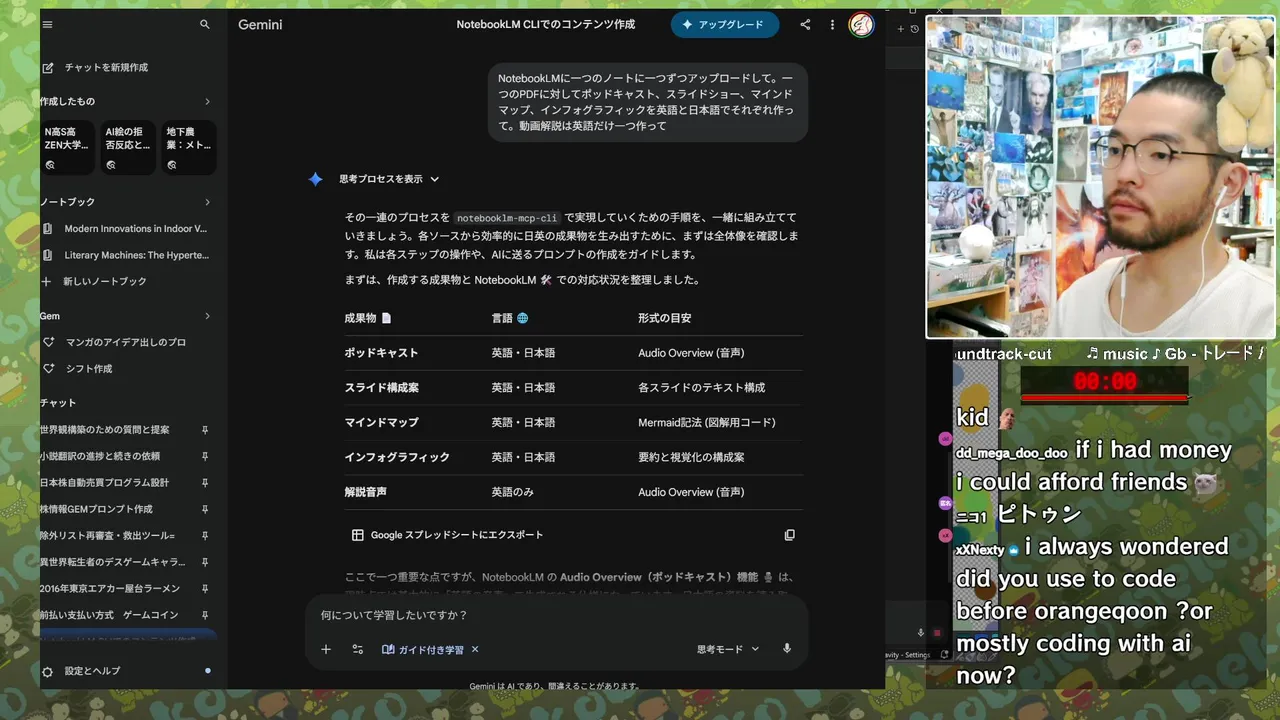
Task: Unpin the 除外リスト再審査・救出ツール chat
Action: (205, 535)
